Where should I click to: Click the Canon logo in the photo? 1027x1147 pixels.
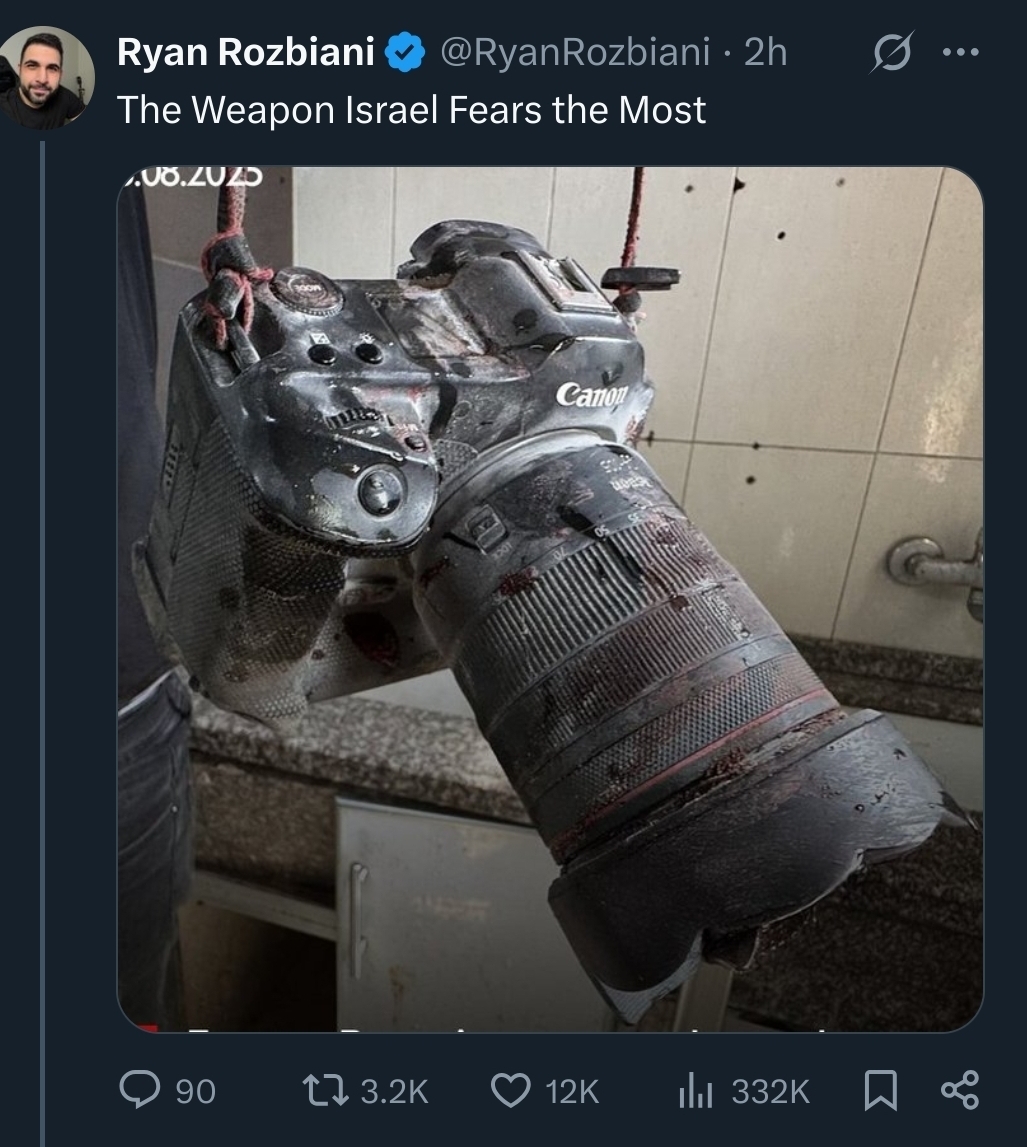[592, 395]
